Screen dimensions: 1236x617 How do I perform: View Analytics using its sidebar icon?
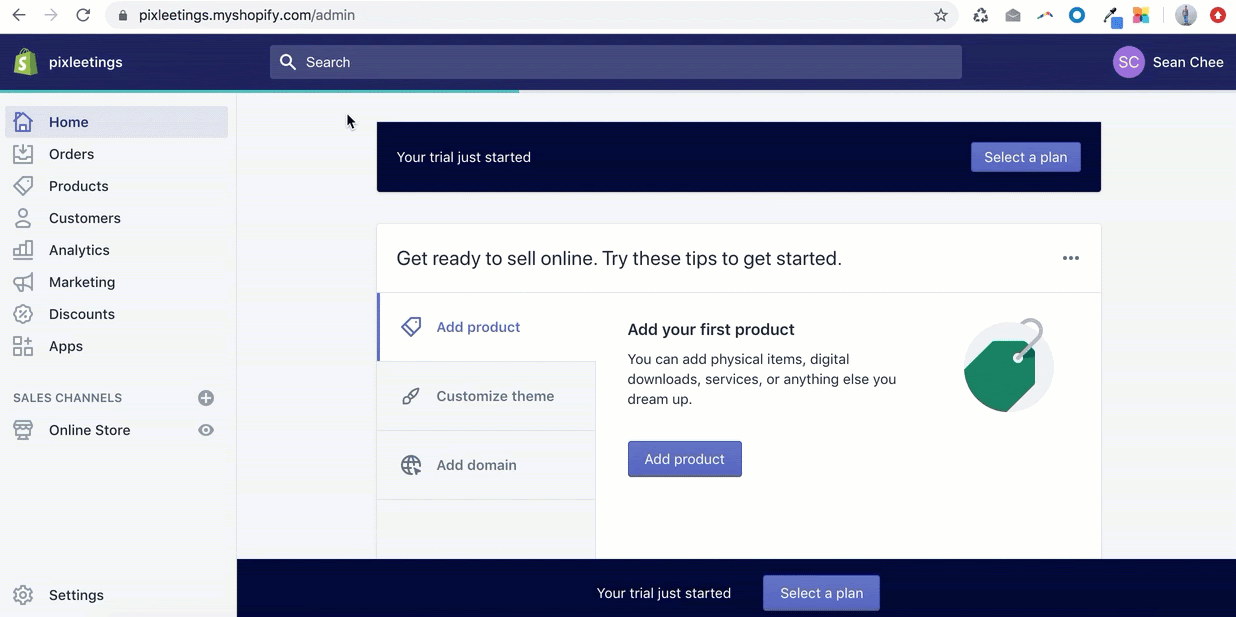point(24,249)
